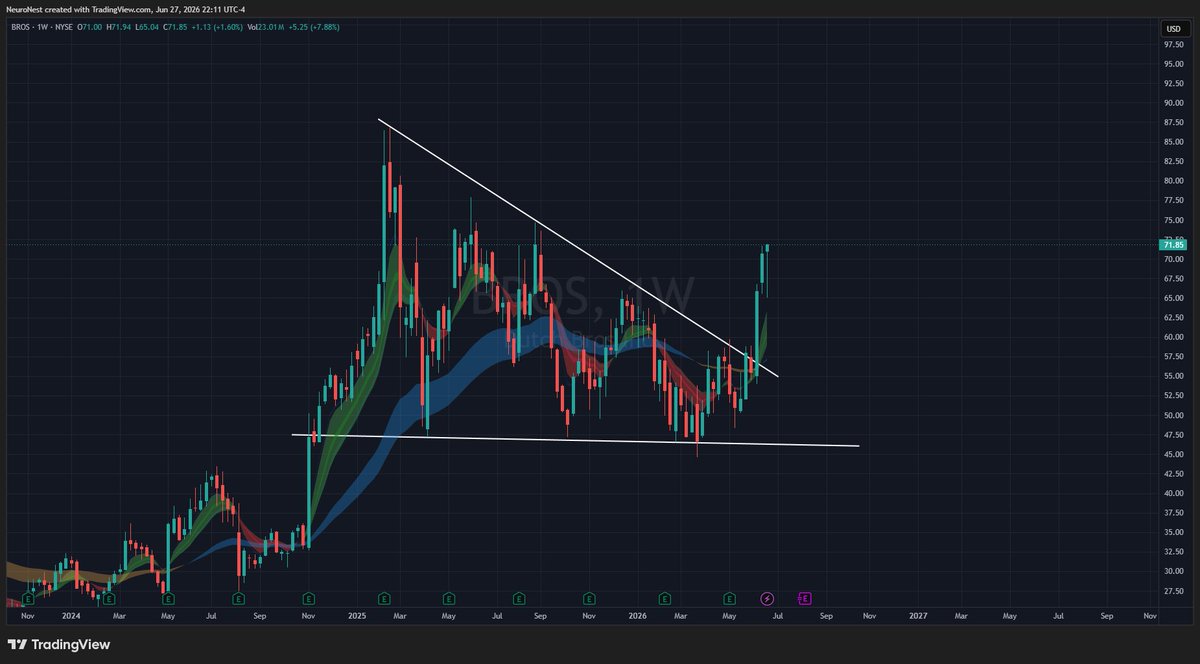Click the BROS · 1W · NYSE symbol legend
This screenshot has height=664, width=1200.
pyautogui.click(x=42, y=27)
